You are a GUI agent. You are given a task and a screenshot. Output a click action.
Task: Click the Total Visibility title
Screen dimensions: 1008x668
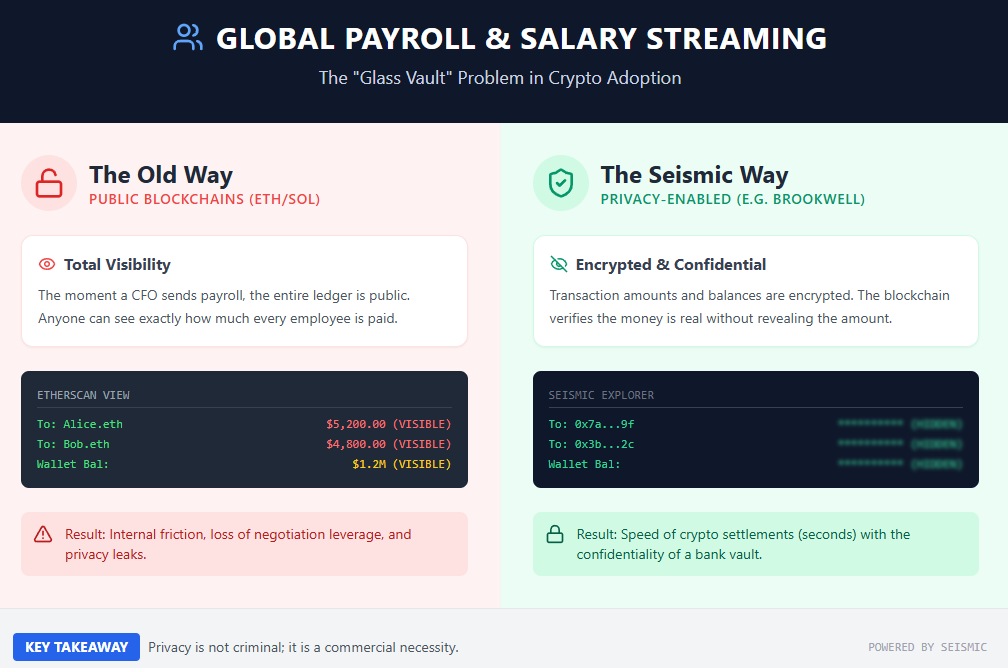(117, 264)
